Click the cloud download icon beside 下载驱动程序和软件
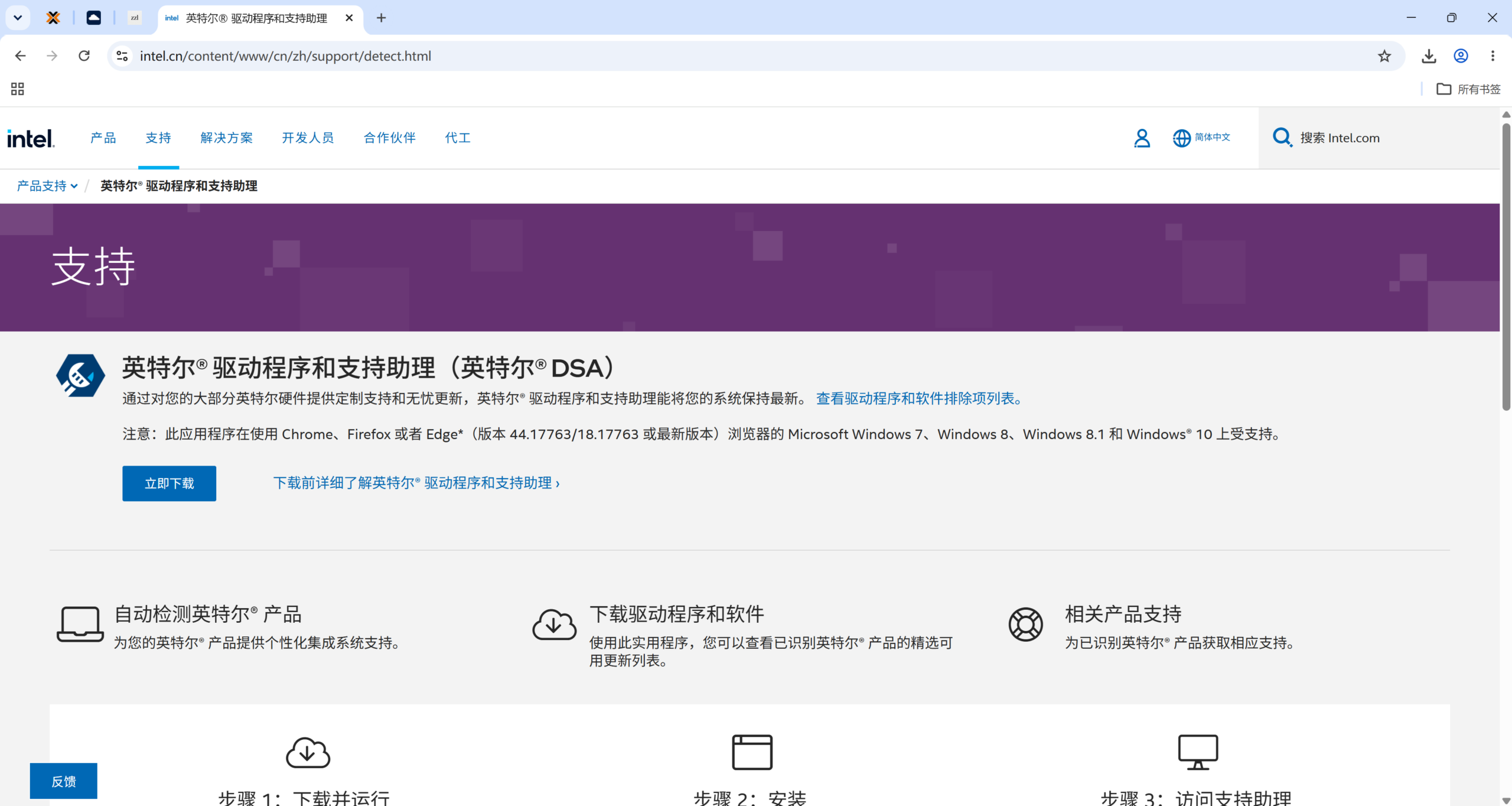Viewport: 1512px width, 806px height. (x=554, y=624)
